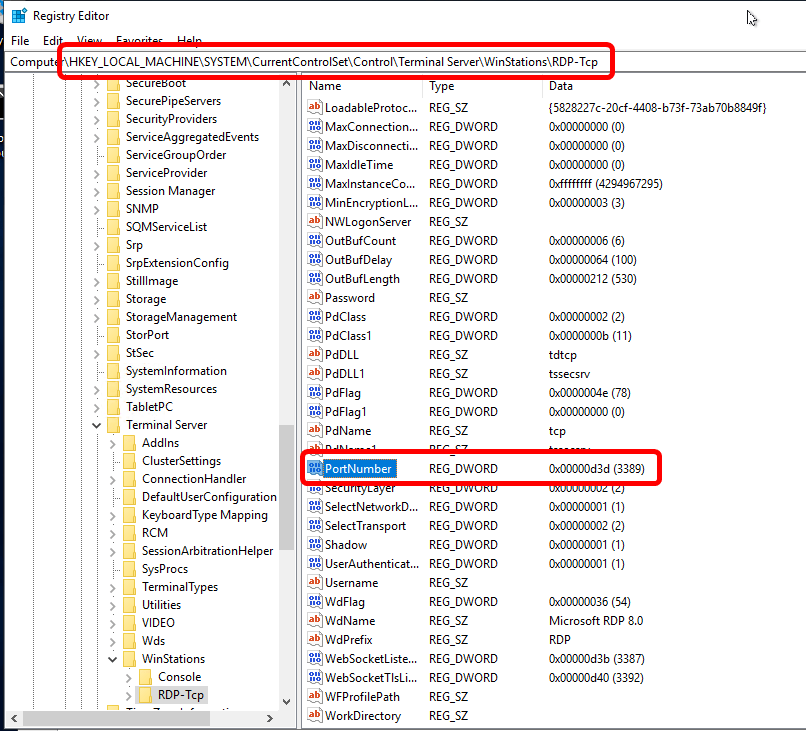
Task: Click the RDP-Tcp folder icon
Action: (145, 695)
